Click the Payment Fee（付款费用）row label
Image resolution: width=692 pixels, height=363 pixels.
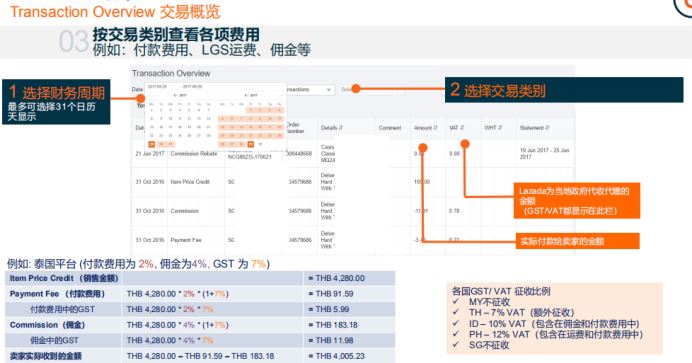pos(57,294)
